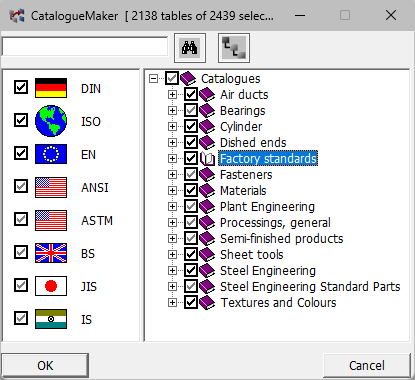
Task: Toggle the EN standard checkbox
Action: tap(21, 153)
